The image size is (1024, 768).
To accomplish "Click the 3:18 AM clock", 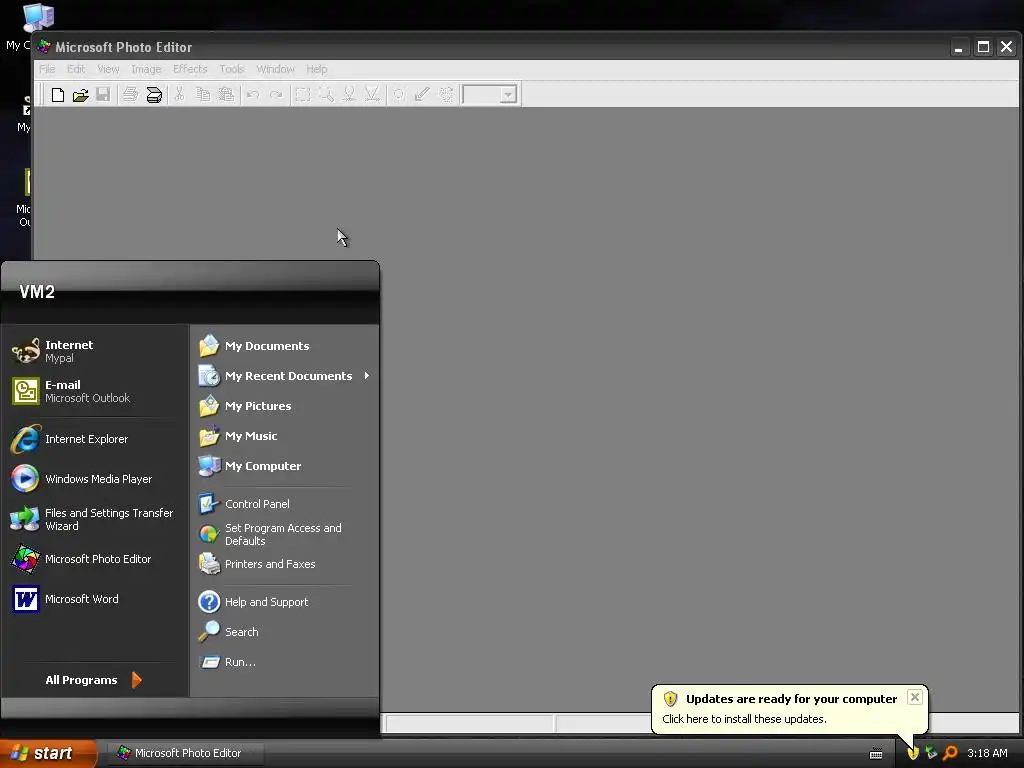I will click(987, 753).
